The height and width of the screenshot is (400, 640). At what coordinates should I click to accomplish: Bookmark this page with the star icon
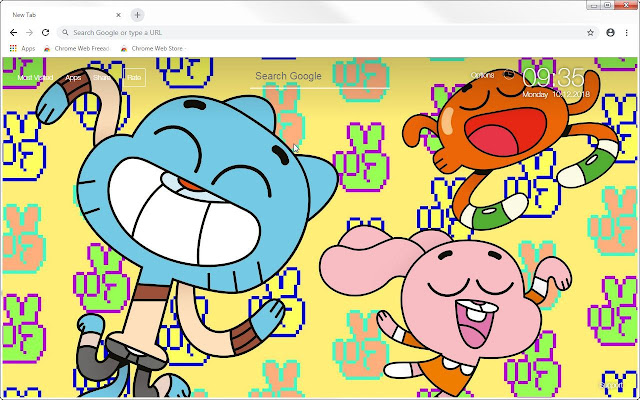(x=590, y=33)
